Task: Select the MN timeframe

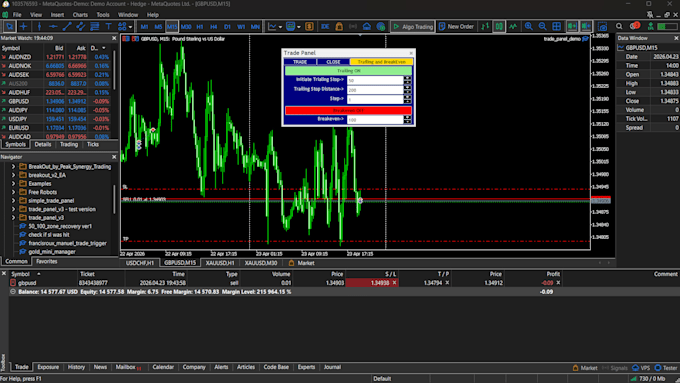Action: tap(255, 27)
